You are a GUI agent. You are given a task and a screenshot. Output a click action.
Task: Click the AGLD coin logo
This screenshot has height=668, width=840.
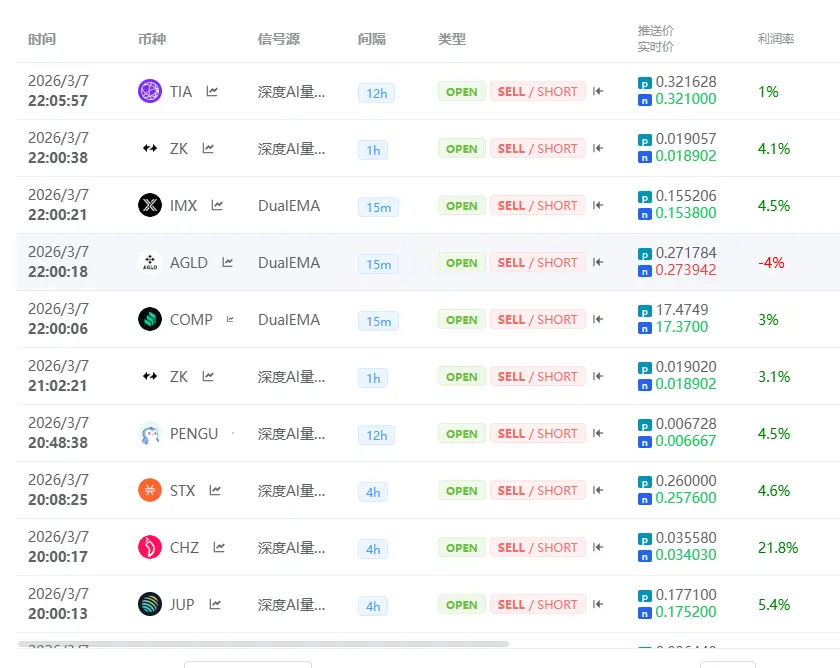pos(150,262)
